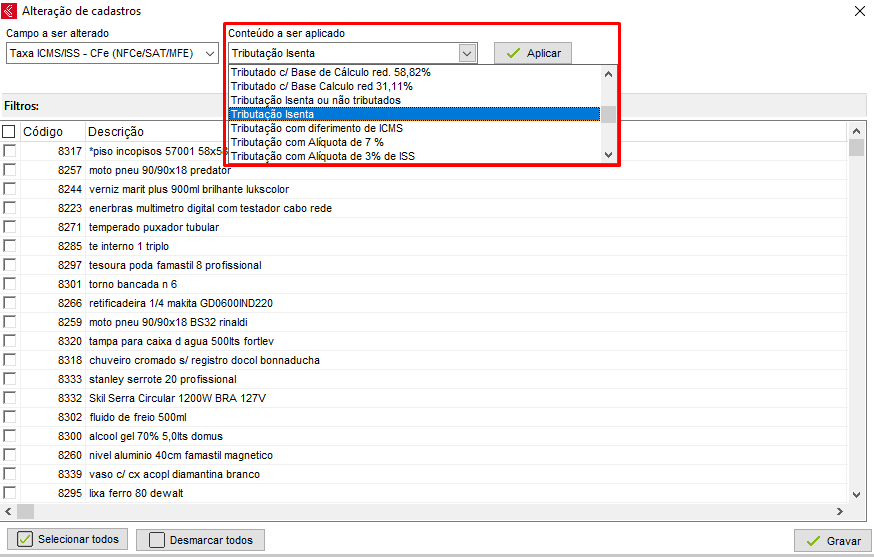Image resolution: width=874 pixels, height=557 pixels.
Task: Click the application logo icon in title bar
Action: (x=10, y=11)
